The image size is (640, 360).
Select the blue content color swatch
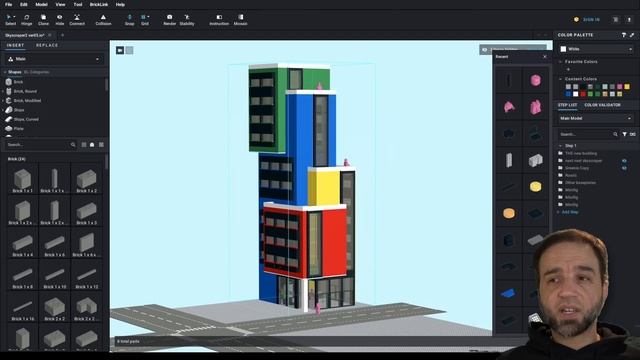pyautogui.click(x=568, y=94)
